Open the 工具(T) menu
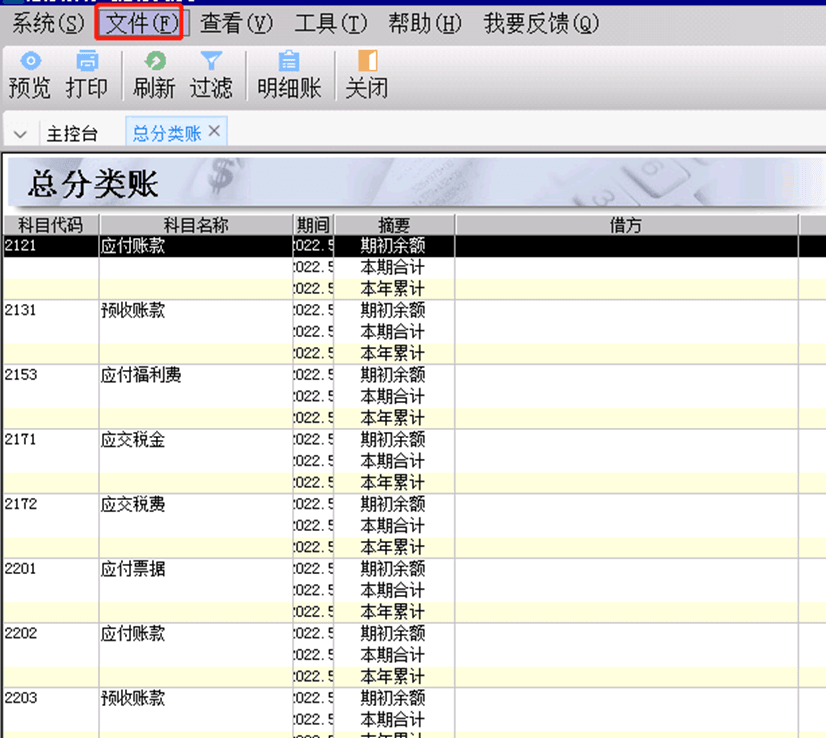The image size is (826, 738). 330,22
